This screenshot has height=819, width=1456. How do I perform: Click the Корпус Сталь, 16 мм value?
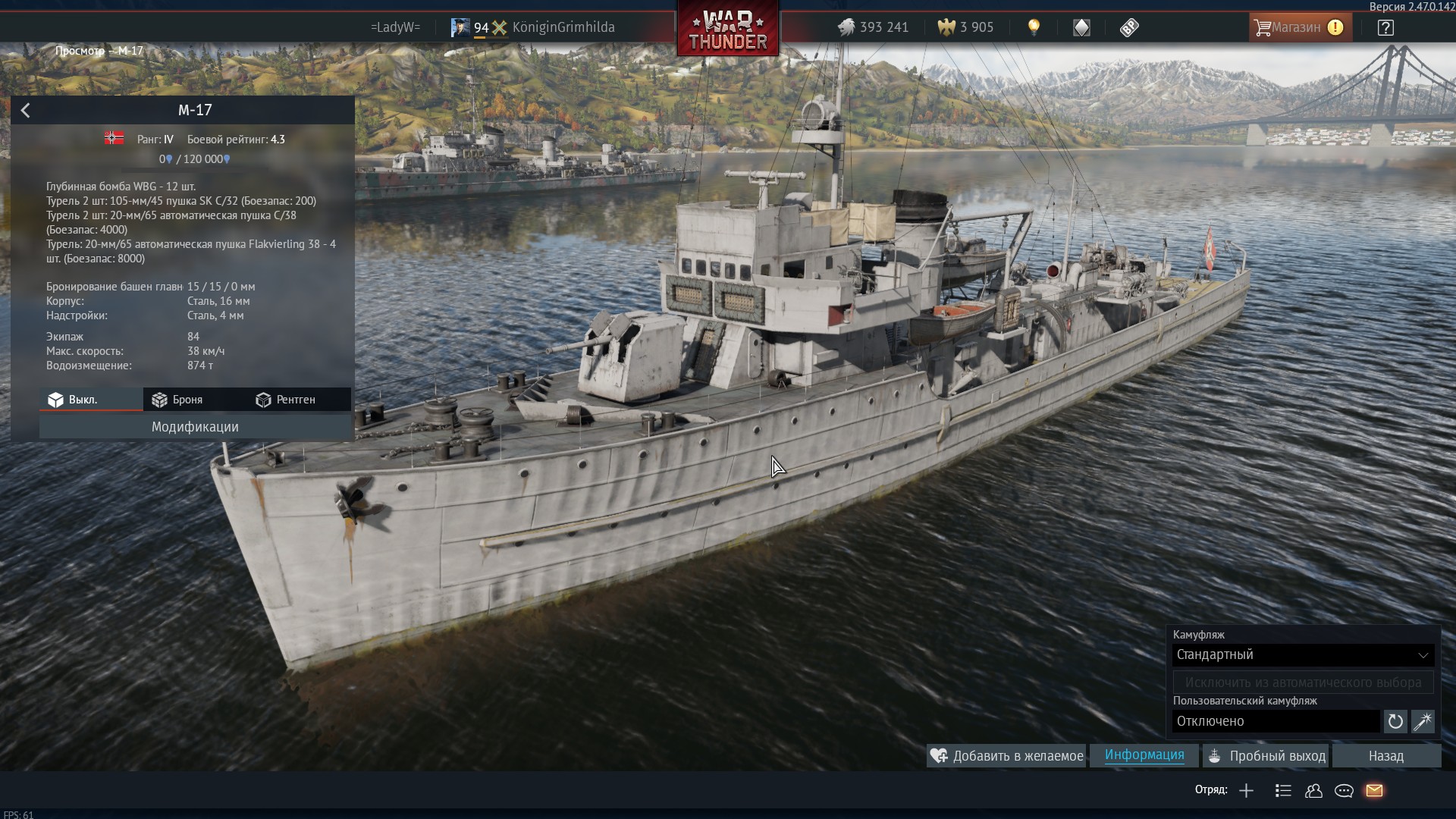click(218, 301)
